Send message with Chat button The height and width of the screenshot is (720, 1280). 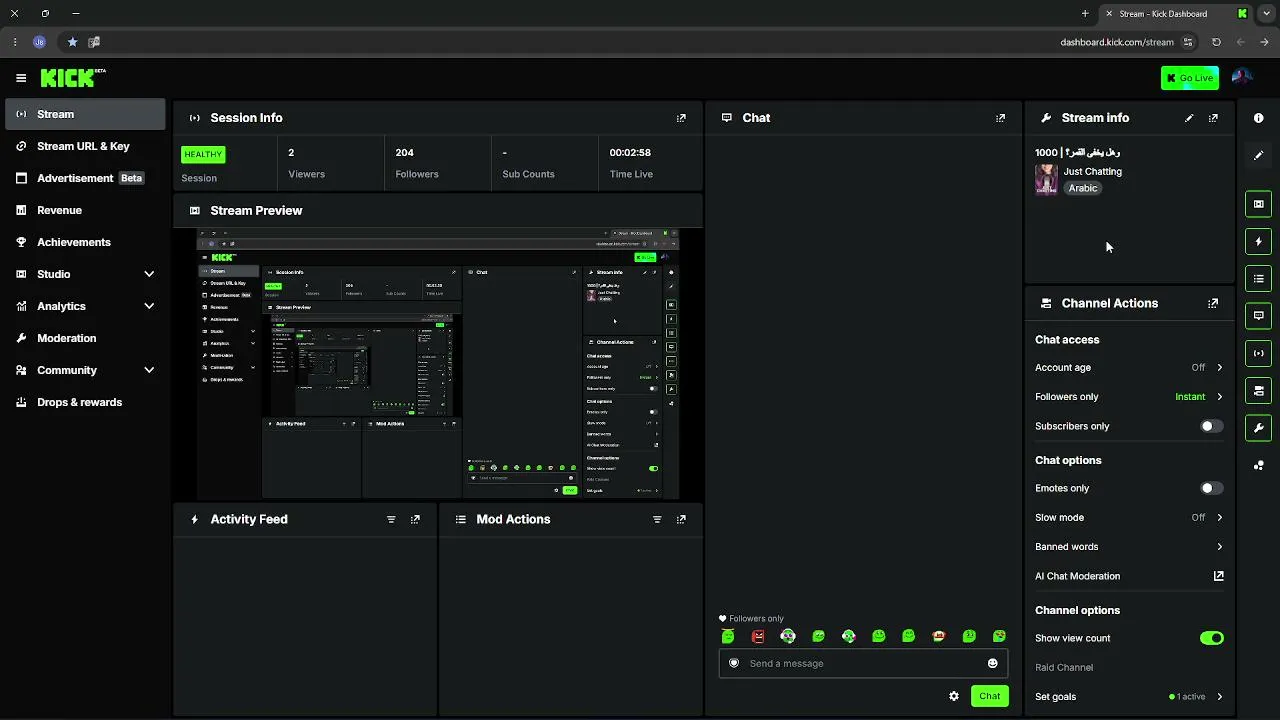[989, 696]
